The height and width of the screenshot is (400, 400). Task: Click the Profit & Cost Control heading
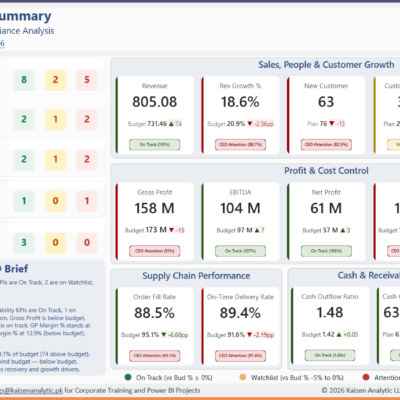coord(326,171)
